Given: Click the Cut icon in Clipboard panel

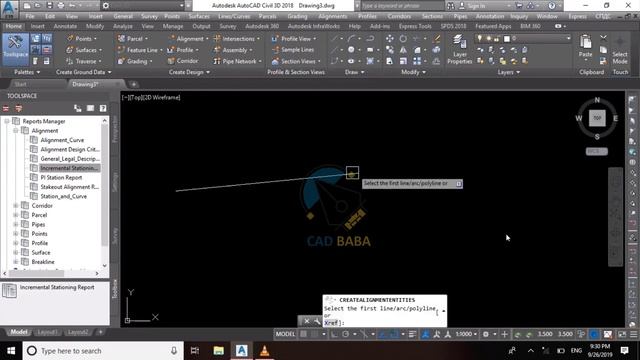Looking at the screenshot, I should pos(603,38).
